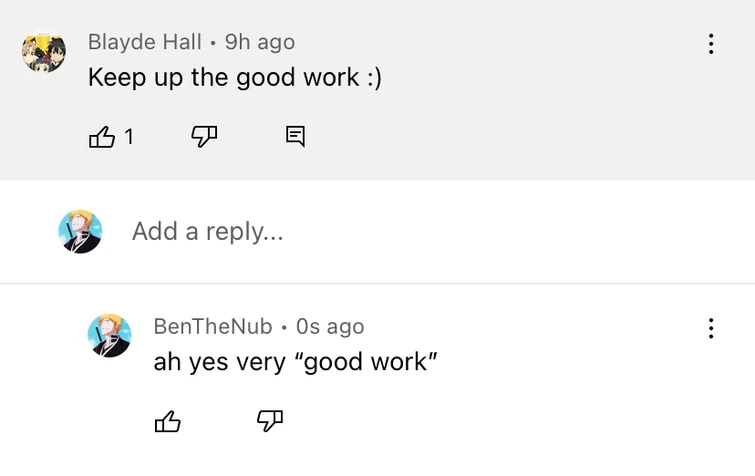Like BenTheNub's reply
This screenshot has width=755, height=476.
click(x=168, y=422)
